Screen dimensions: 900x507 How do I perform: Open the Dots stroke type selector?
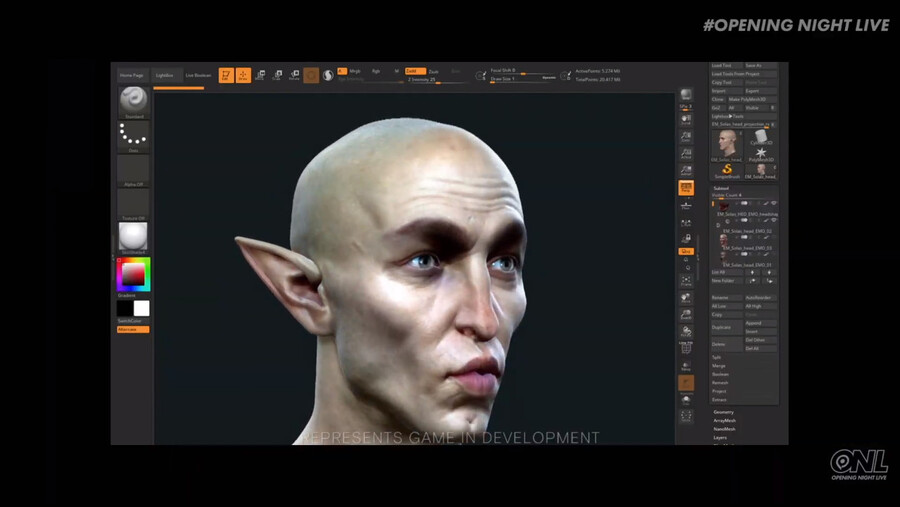point(133,135)
